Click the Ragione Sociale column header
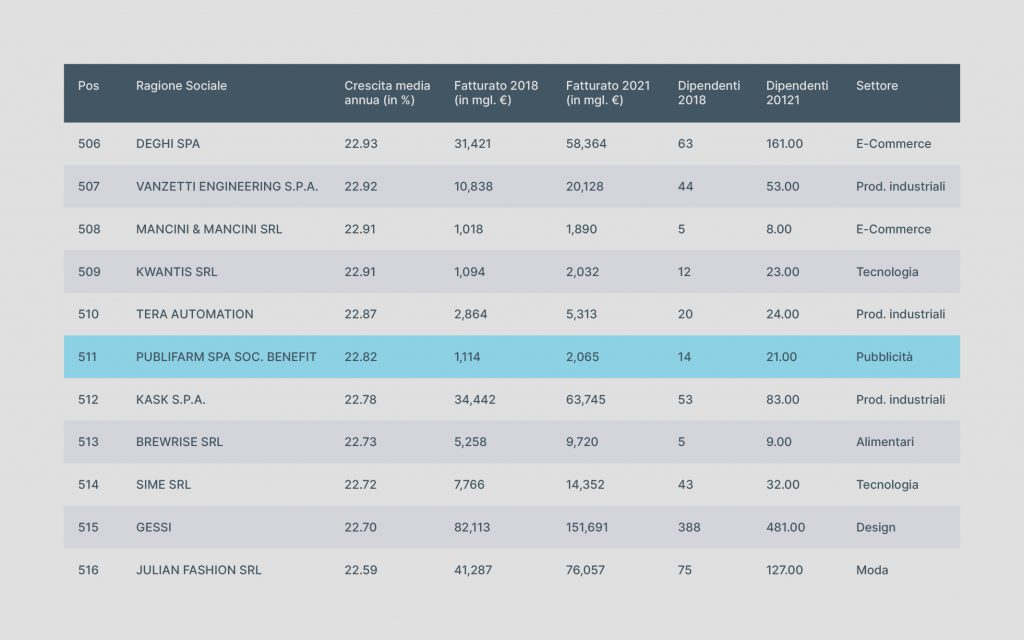This screenshot has width=1024, height=640. click(181, 86)
